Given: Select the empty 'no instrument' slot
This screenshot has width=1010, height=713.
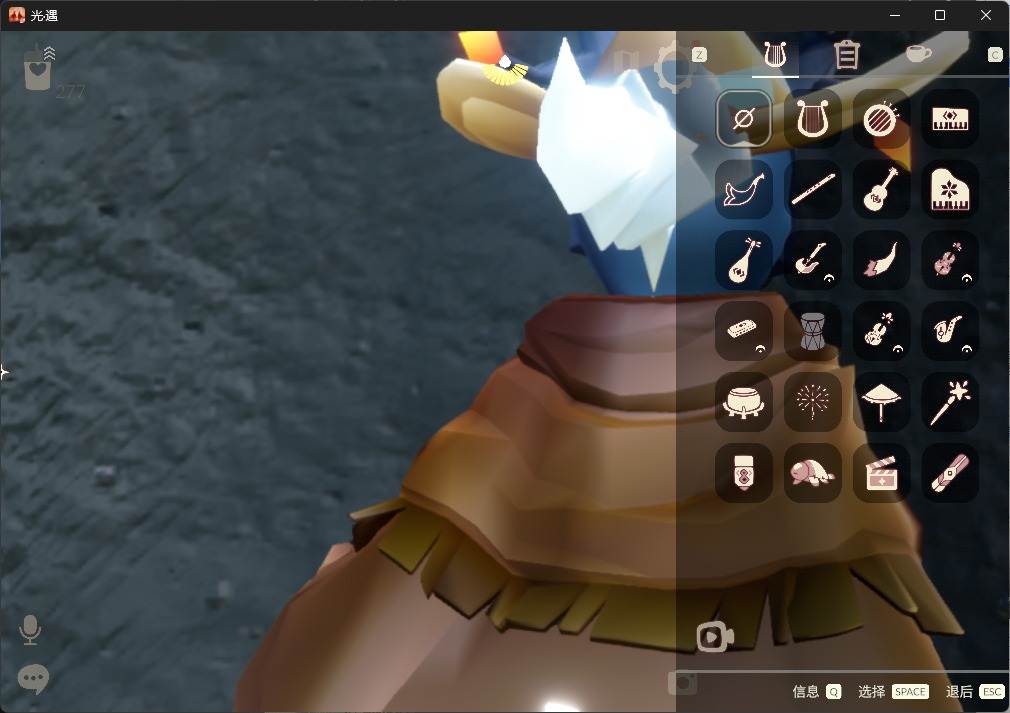Looking at the screenshot, I should pos(743,119).
